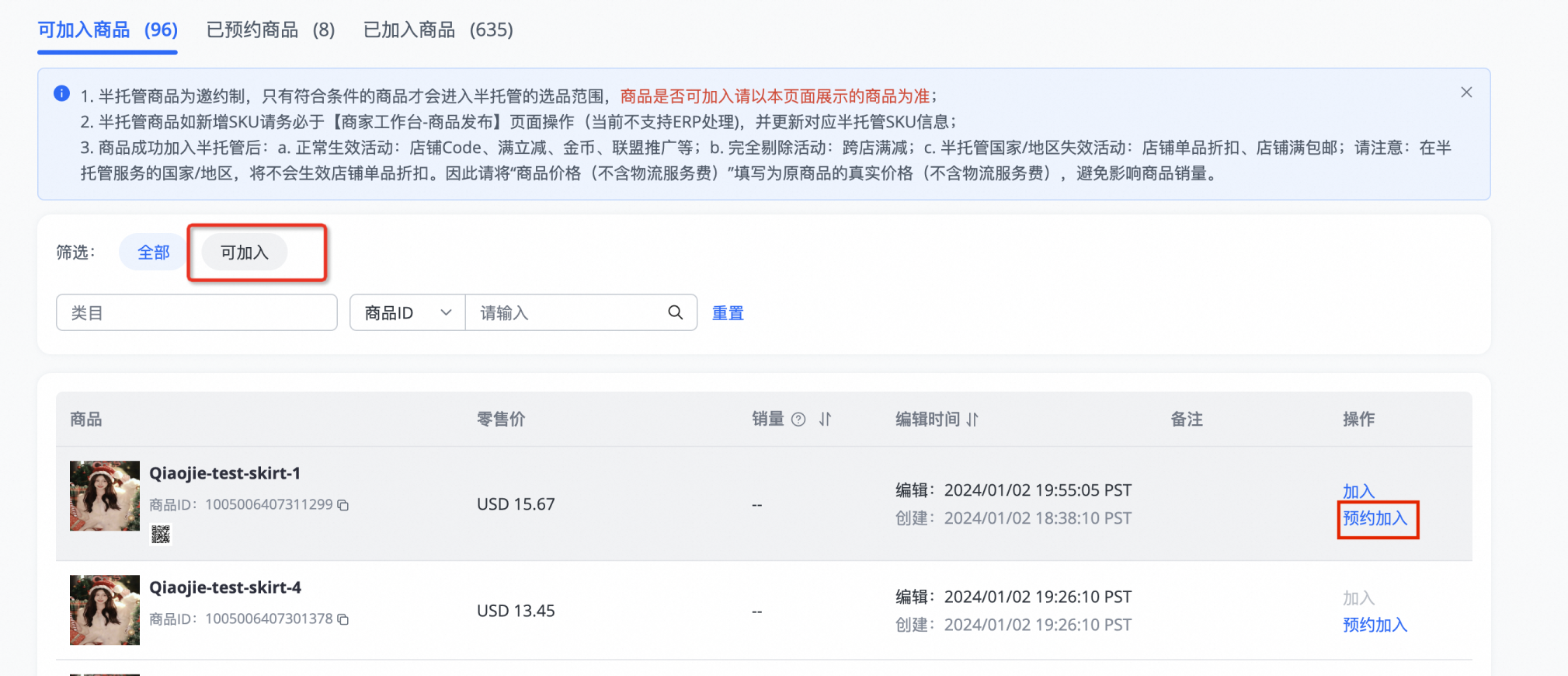Click the sales column help icon
Viewport: 1568px width, 676px height.
pyautogui.click(x=798, y=420)
